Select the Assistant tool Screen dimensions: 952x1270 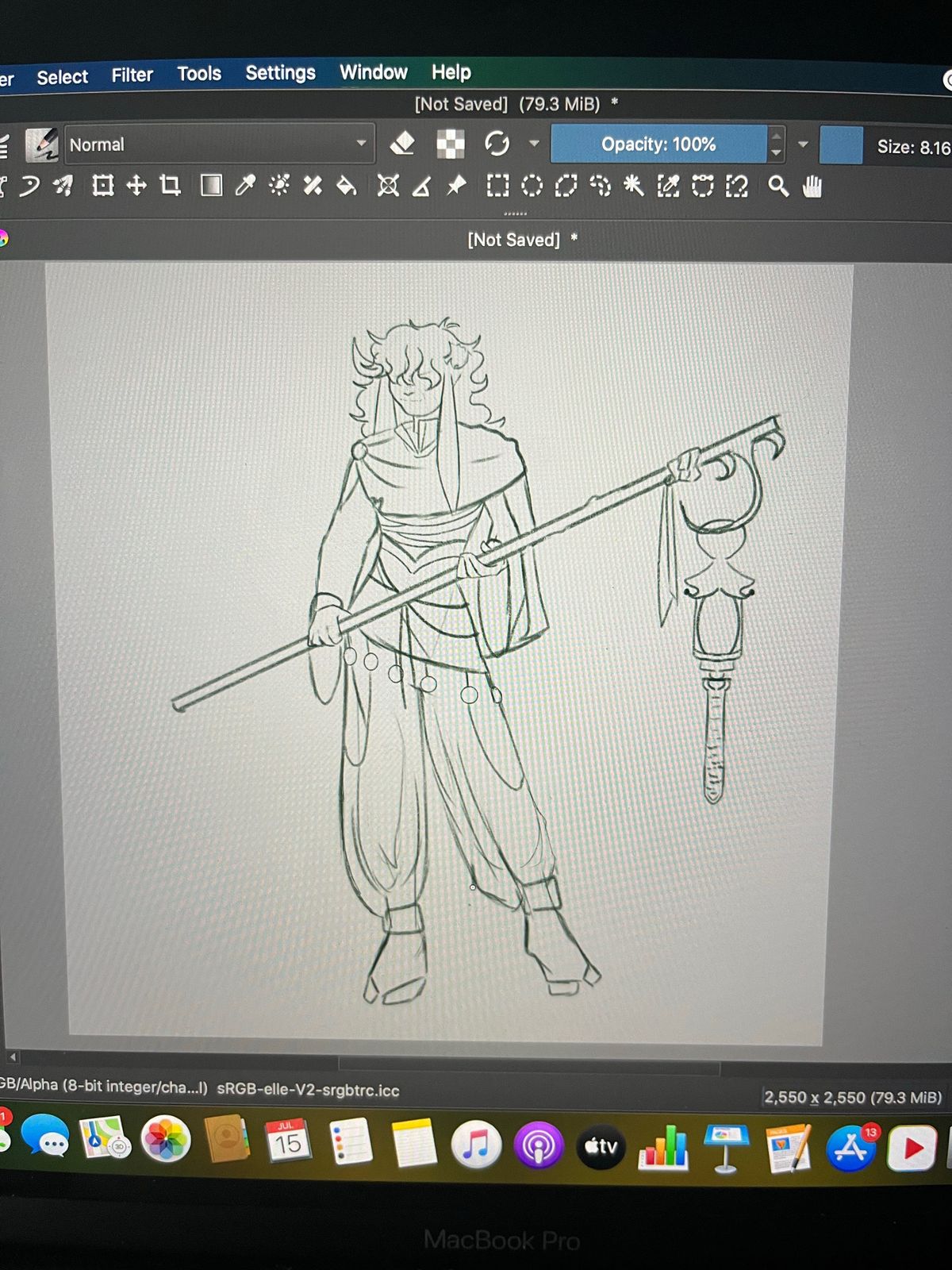388,186
